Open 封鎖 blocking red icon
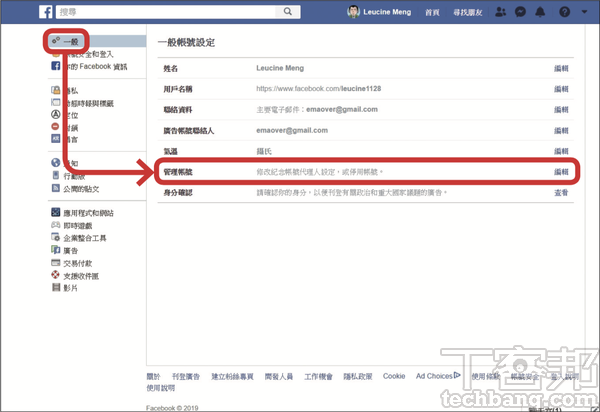The height and width of the screenshot is (412, 600). coord(56,126)
